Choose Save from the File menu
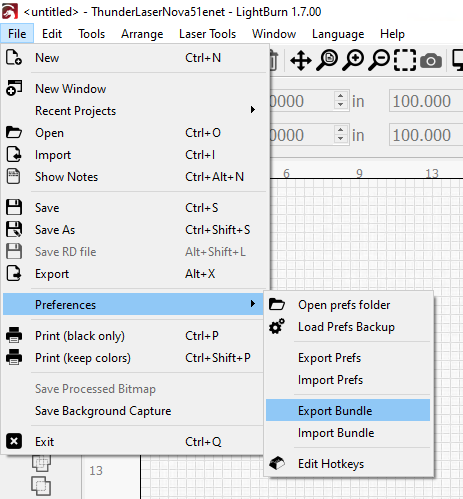 tap(135, 208)
